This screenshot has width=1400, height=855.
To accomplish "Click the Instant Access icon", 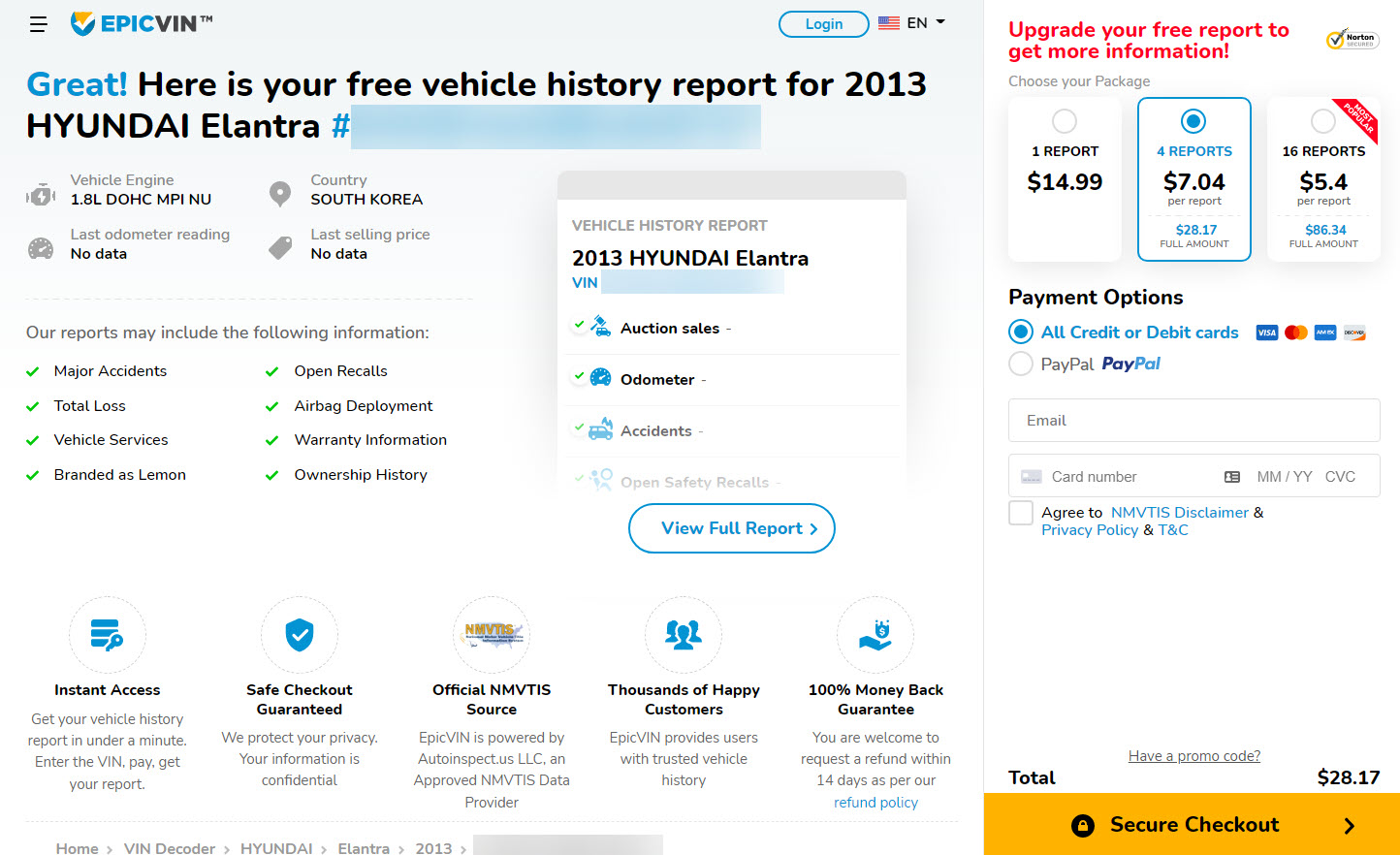I will 107,635.
